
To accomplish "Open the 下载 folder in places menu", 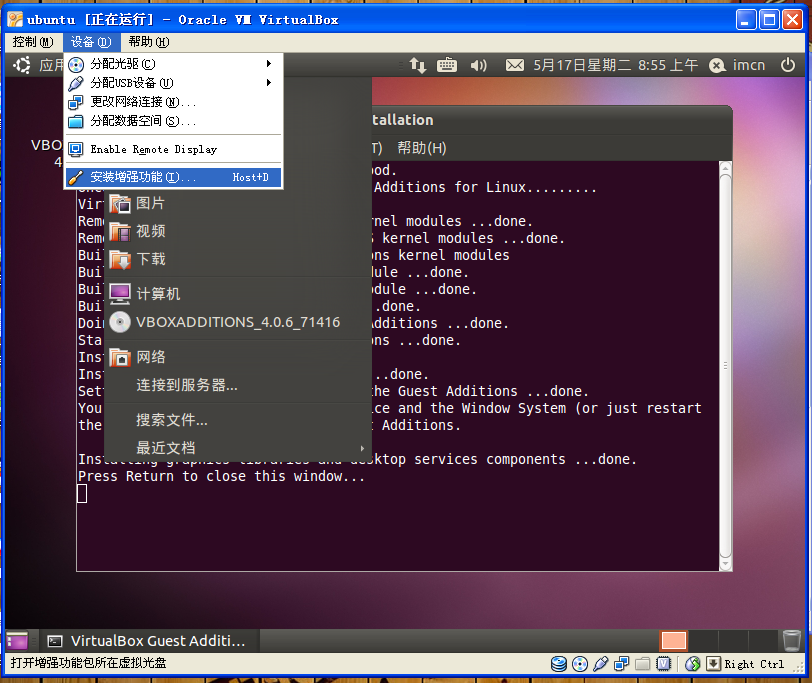I will point(237,259).
